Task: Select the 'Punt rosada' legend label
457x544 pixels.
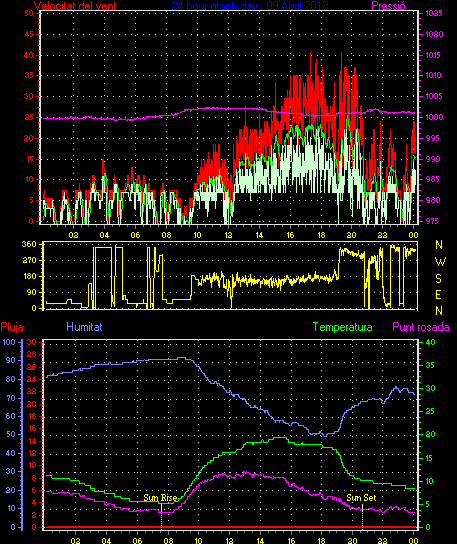Action: tap(421, 327)
